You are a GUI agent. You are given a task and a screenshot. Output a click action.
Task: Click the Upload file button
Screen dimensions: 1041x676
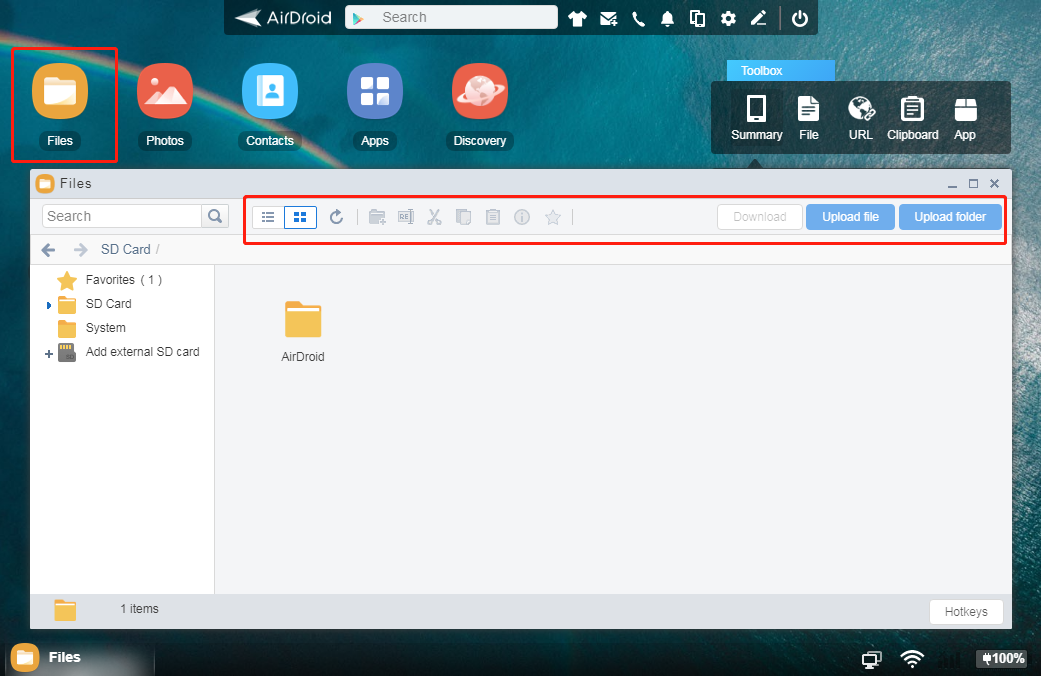pos(850,217)
